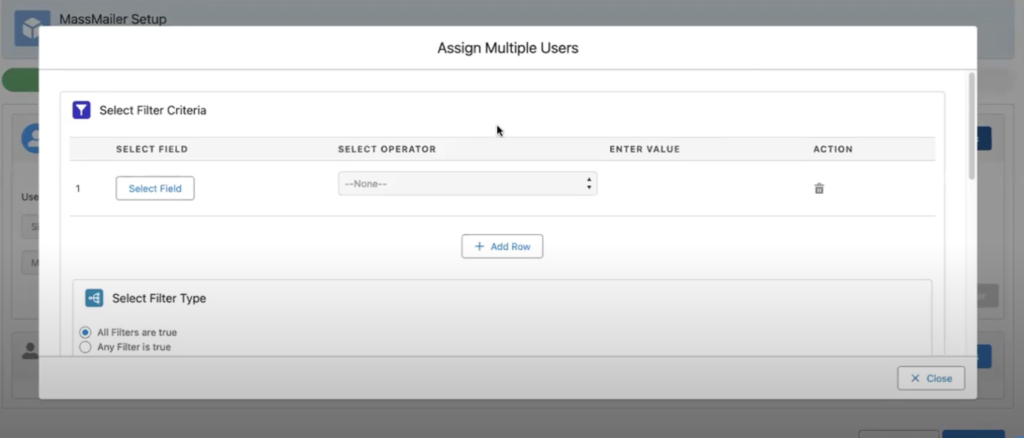1024x438 pixels.
Task: Open the Select Operator --None-- dropdown
Action: (x=468, y=183)
